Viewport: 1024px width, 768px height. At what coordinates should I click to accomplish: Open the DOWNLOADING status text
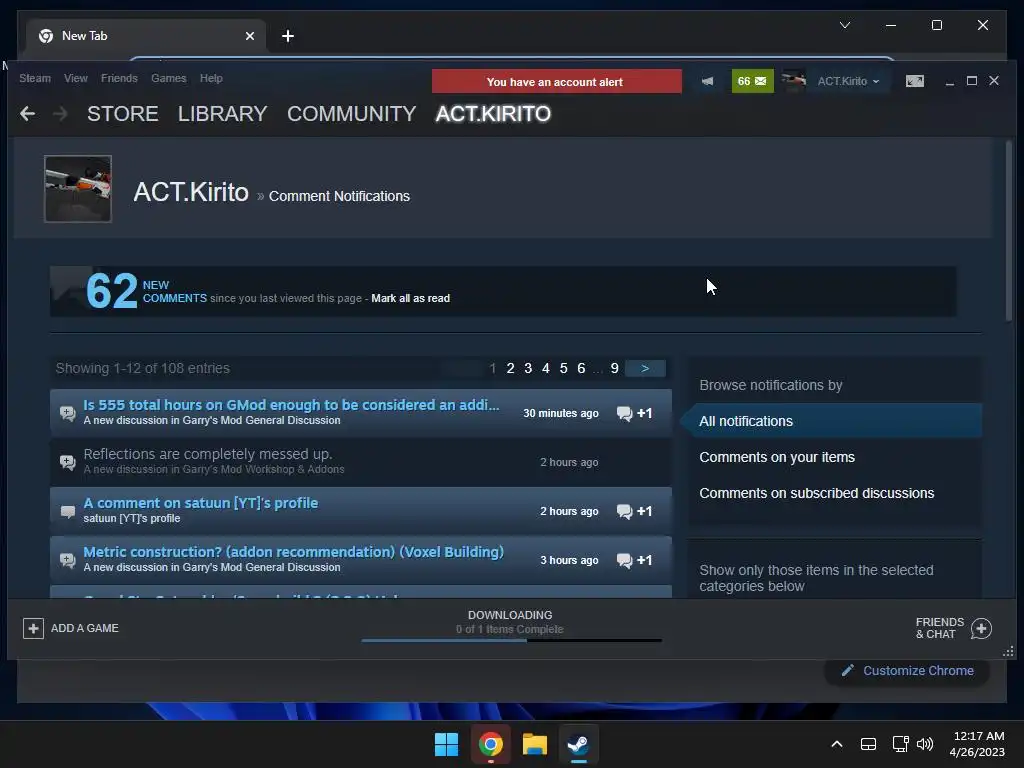(510, 615)
